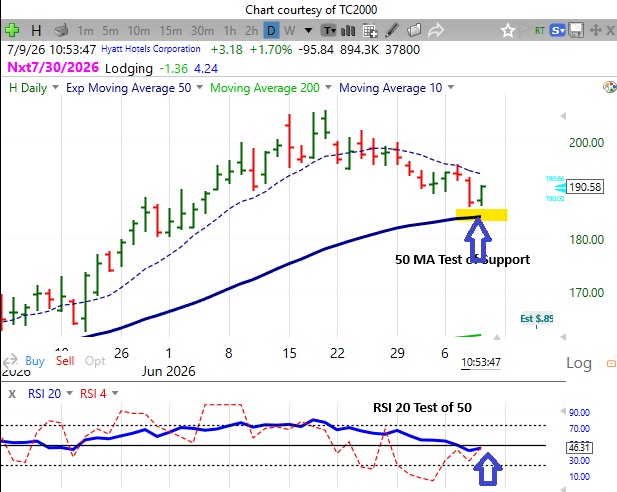Click the 894.3K volume value

(358, 50)
